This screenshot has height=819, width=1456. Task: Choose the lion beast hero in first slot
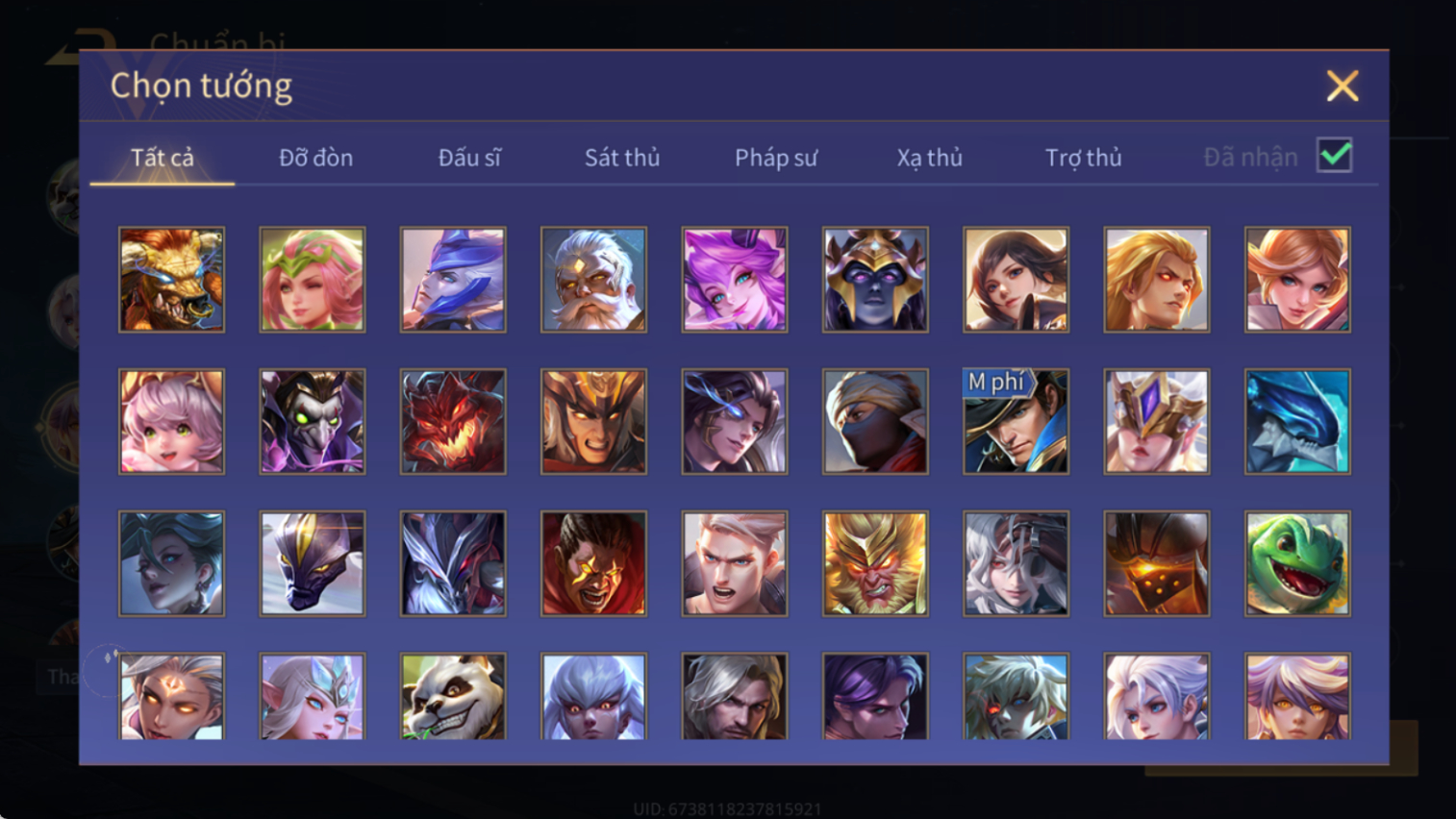(171, 280)
